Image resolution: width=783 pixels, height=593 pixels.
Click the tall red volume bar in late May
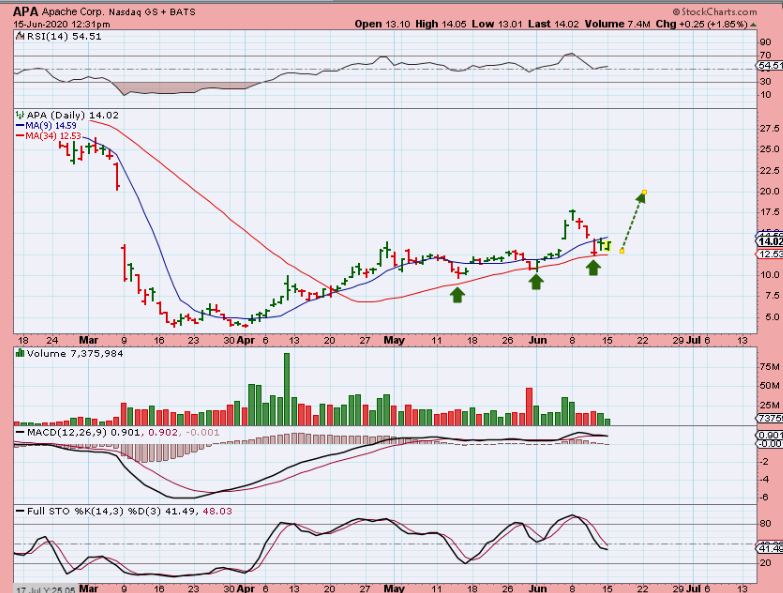(x=529, y=406)
